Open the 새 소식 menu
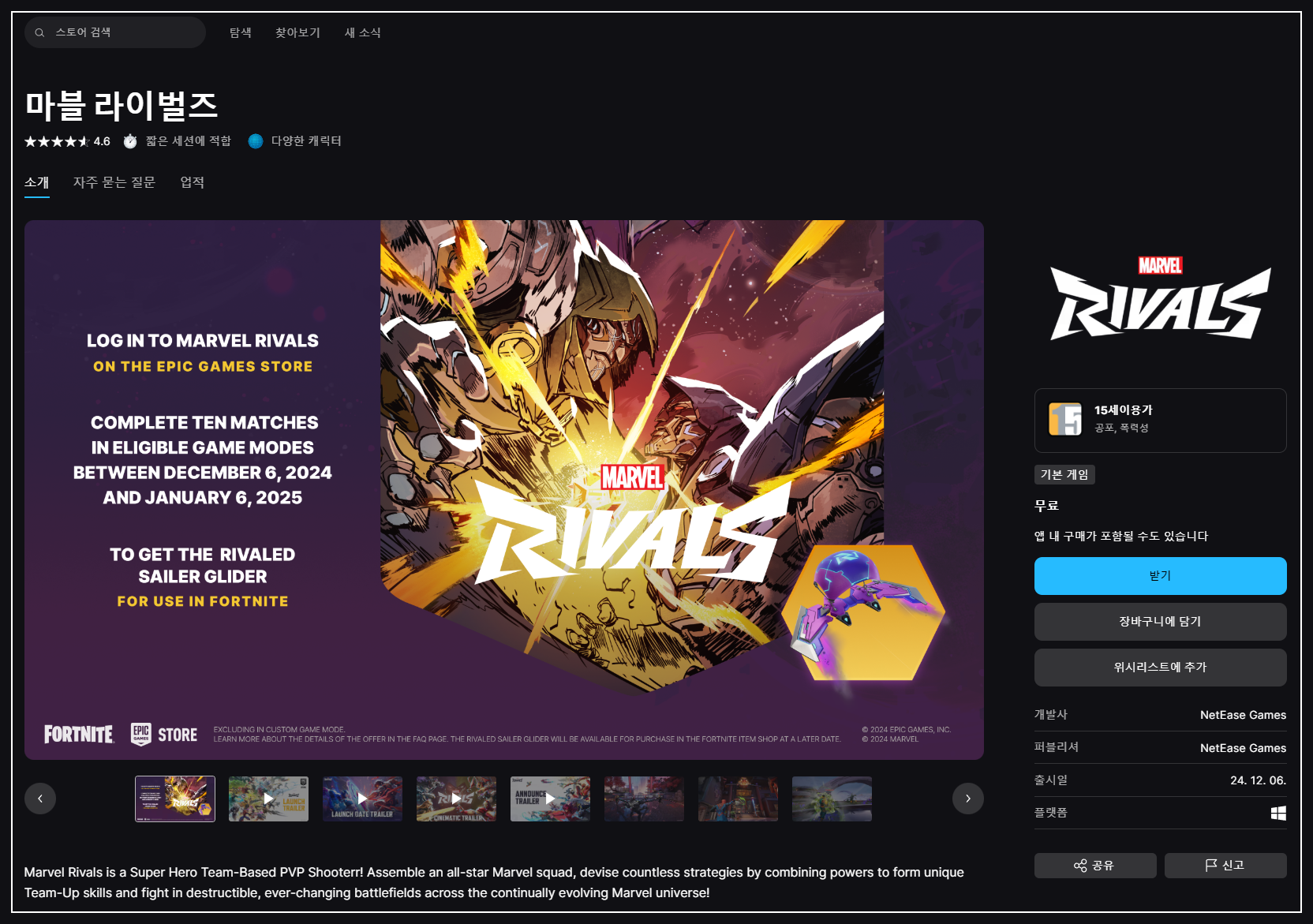This screenshot has height=924, width=1313. click(363, 32)
